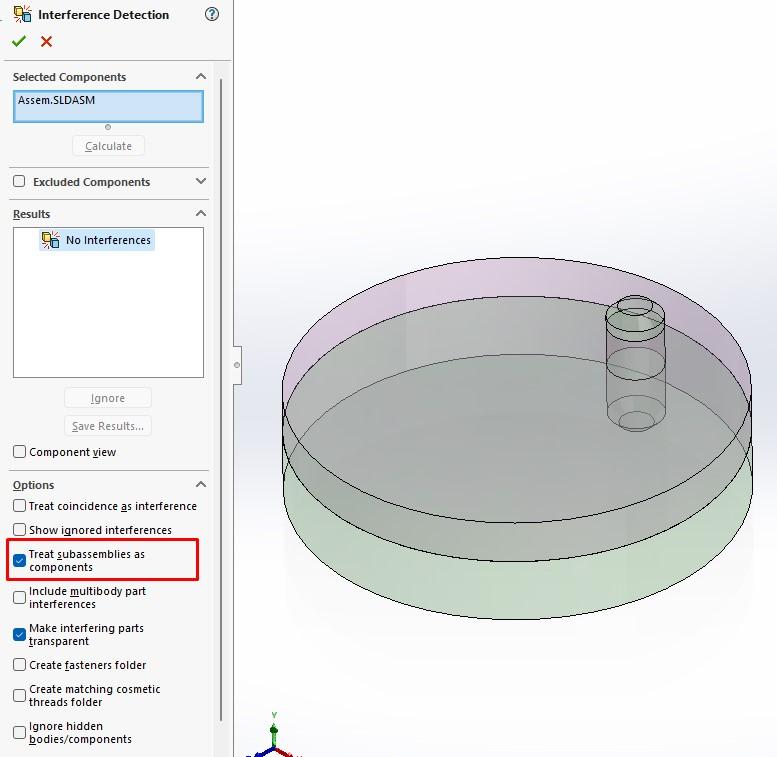Screen dimensions: 777x757
Task: Check Ignore hidden bodies/components
Action: [x=19, y=732]
